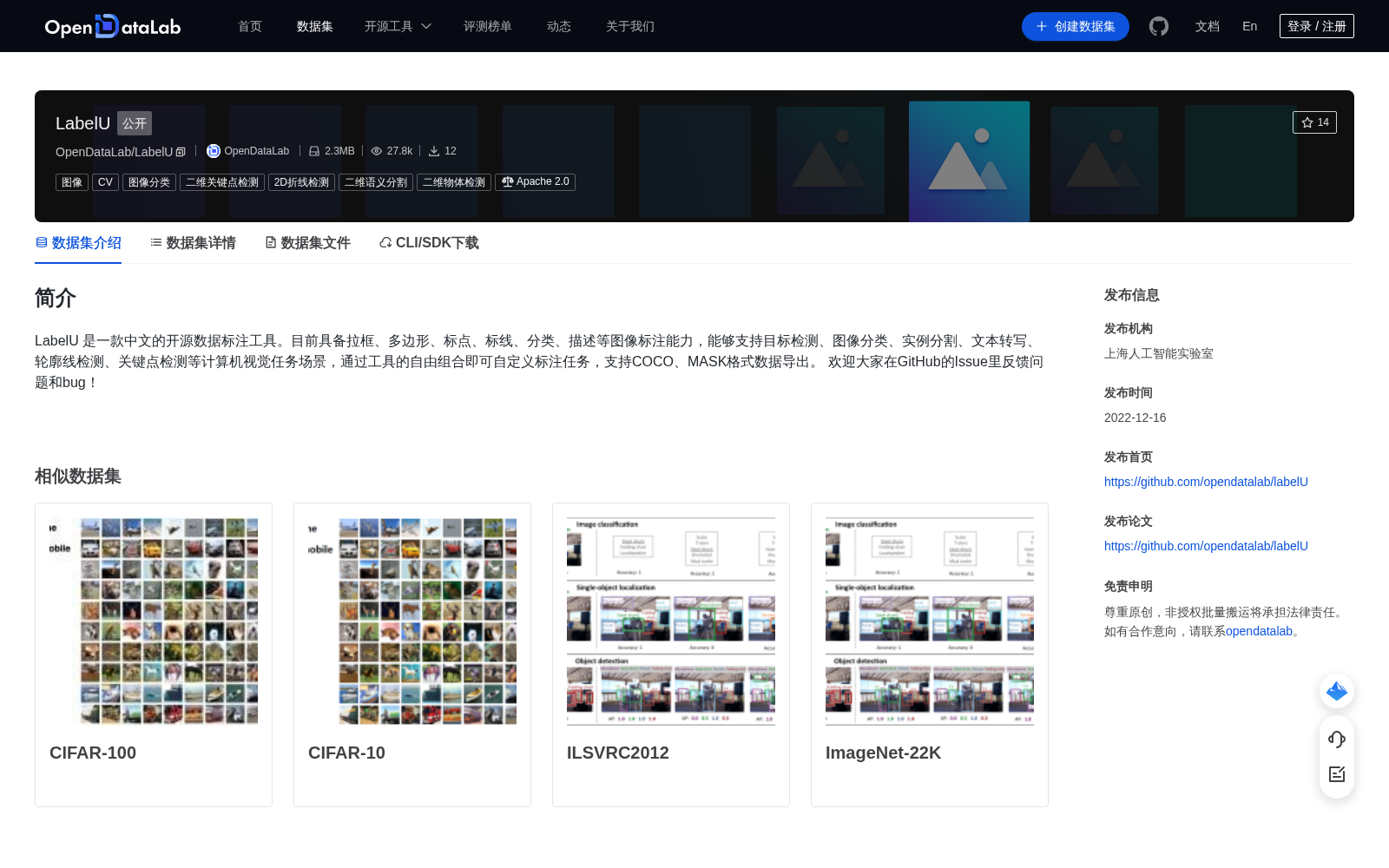Open 评测榜单 in navigation

click(x=488, y=27)
